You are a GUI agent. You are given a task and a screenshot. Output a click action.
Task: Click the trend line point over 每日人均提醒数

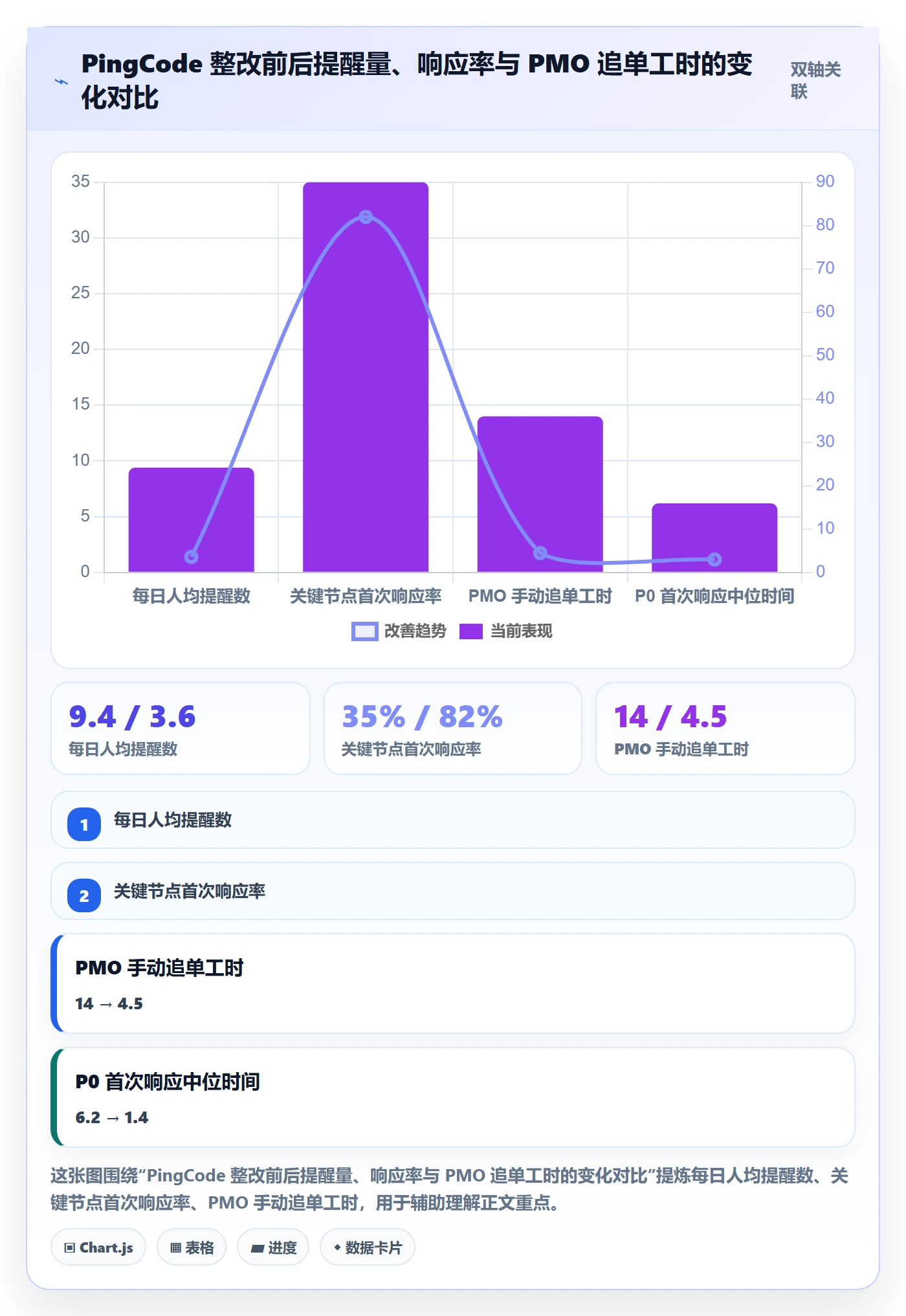(x=191, y=556)
